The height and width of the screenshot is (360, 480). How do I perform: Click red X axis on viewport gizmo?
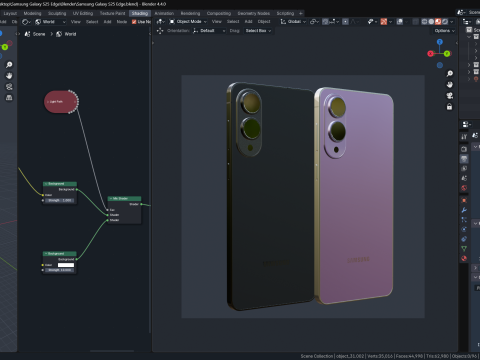coord(430,53)
